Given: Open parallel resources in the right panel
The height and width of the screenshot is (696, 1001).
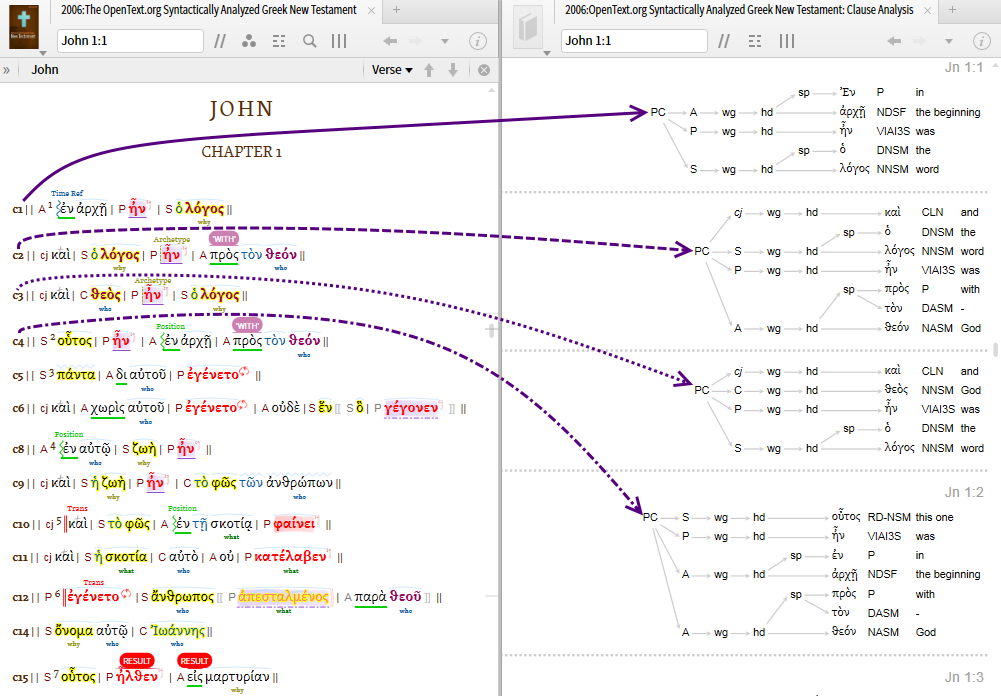Looking at the screenshot, I should pos(723,41).
